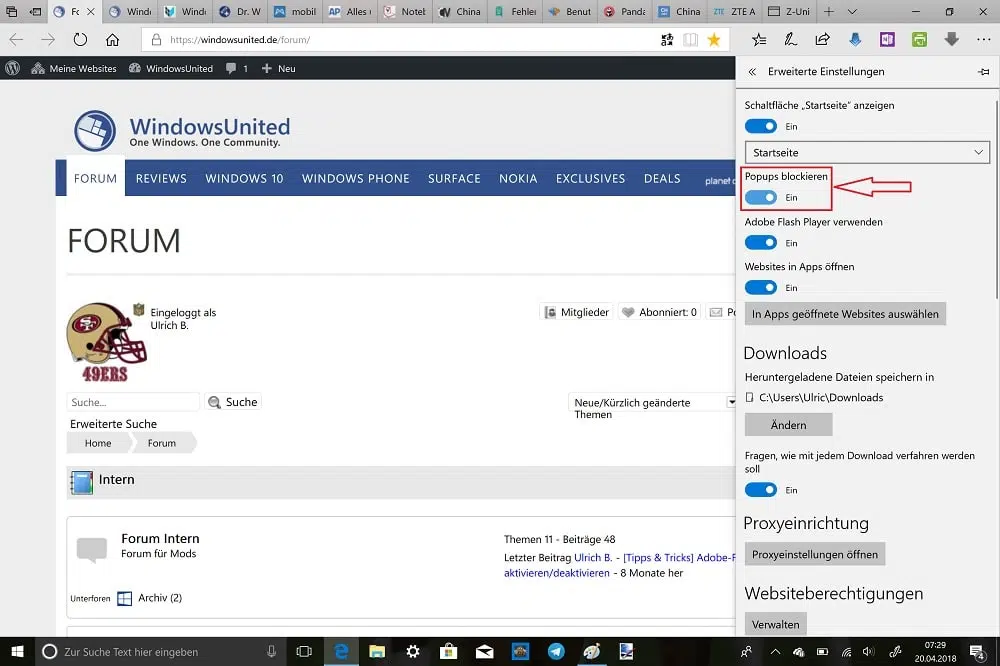Open the favorites hub

[759, 40]
